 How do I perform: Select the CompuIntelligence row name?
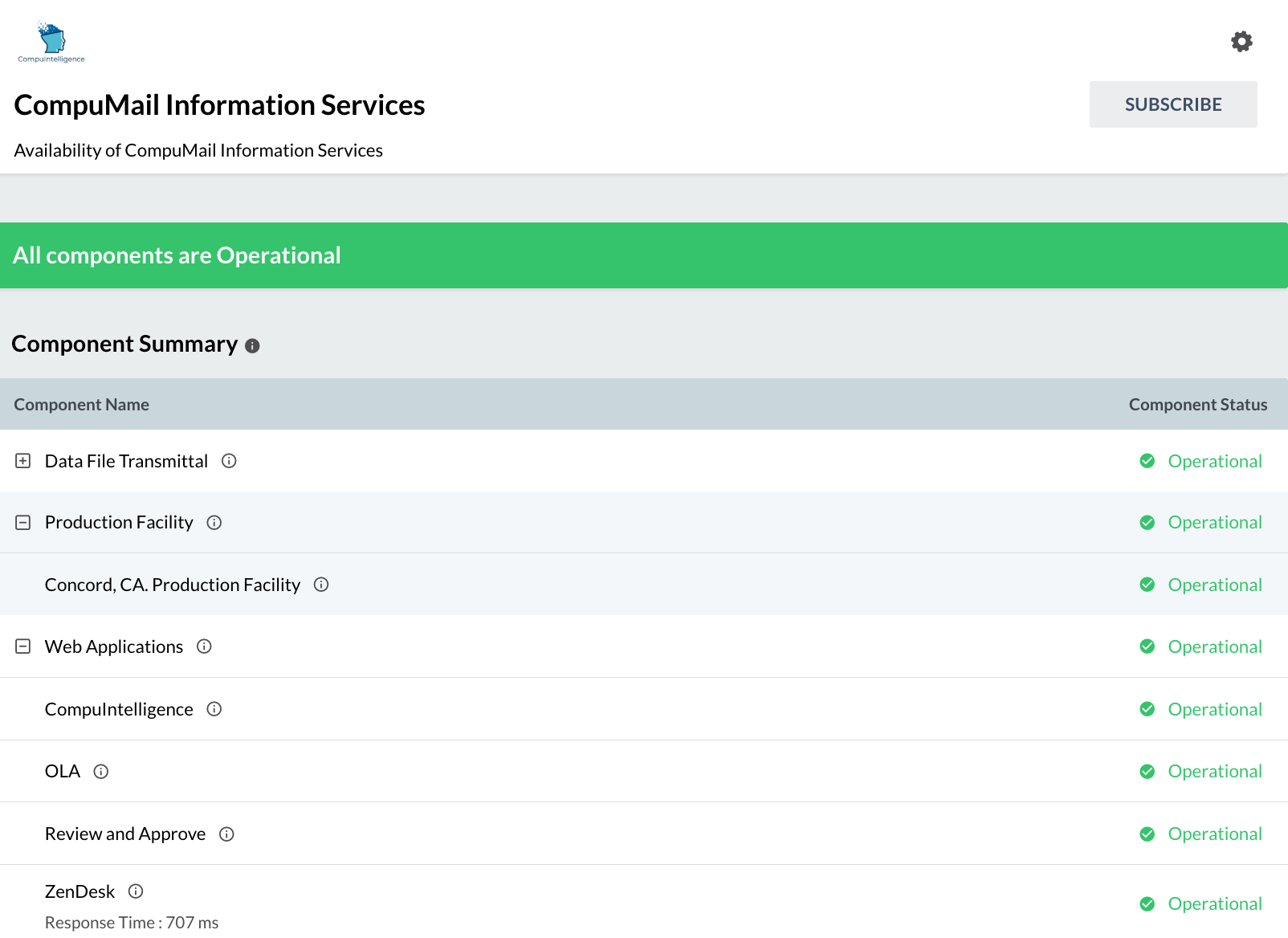click(119, 709)
